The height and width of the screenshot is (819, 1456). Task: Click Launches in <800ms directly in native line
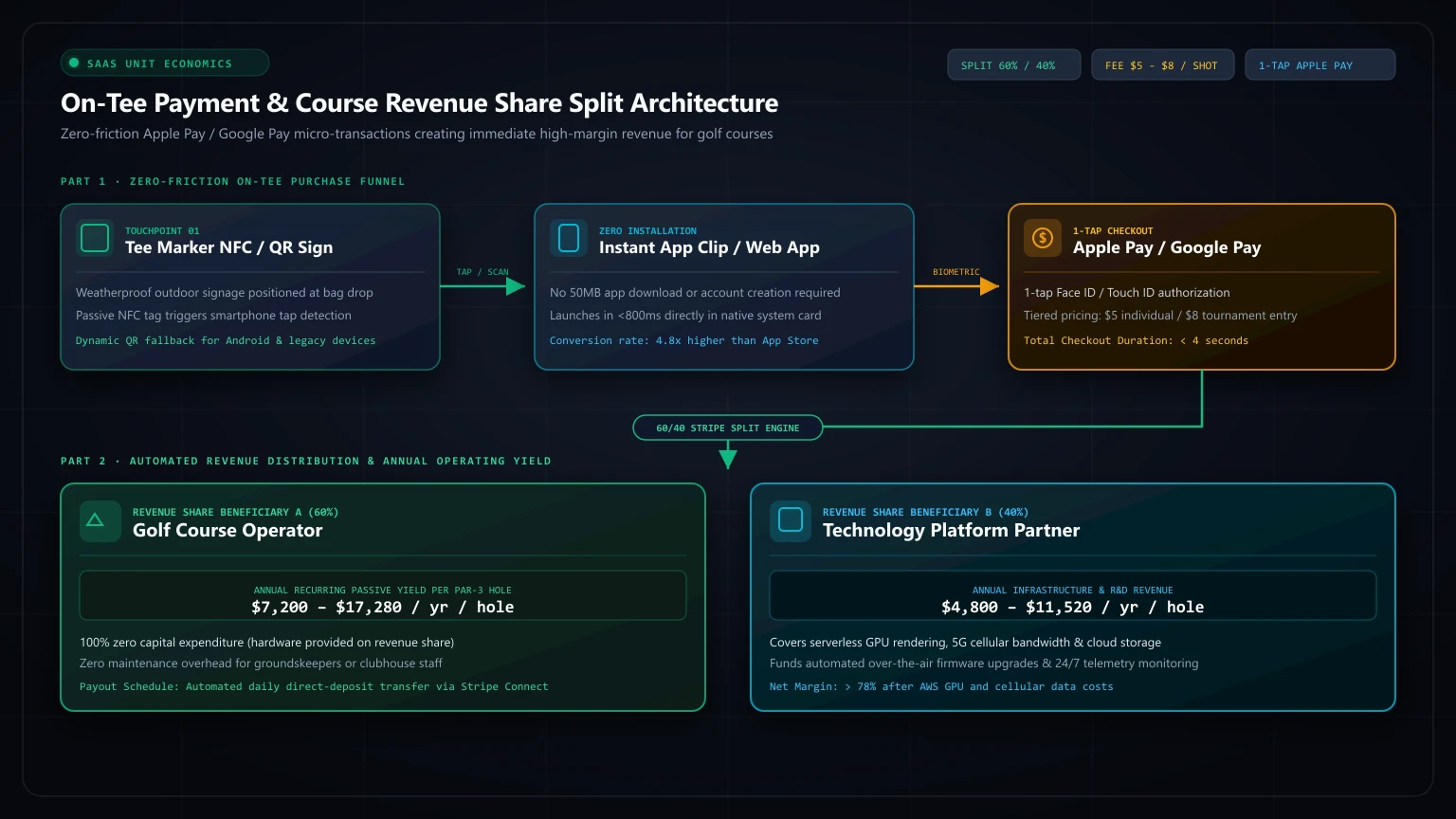[685, 316]
